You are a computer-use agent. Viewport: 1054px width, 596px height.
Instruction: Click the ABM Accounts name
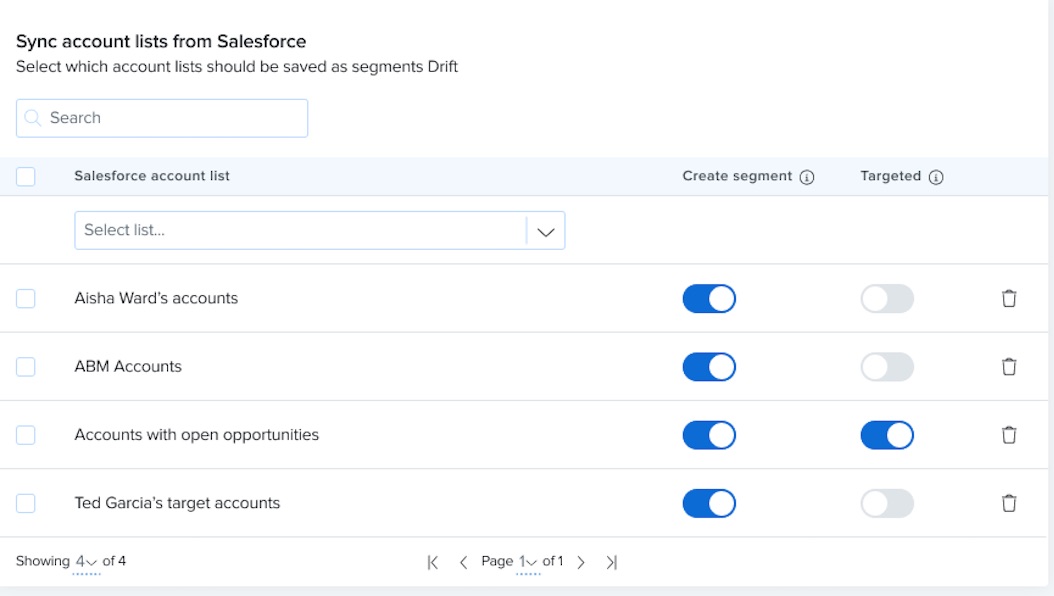pyautogui.click(x=128, y=367)
